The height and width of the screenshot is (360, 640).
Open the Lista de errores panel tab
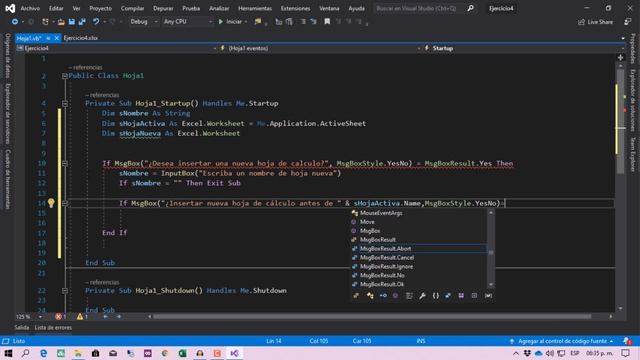(53, 327)
